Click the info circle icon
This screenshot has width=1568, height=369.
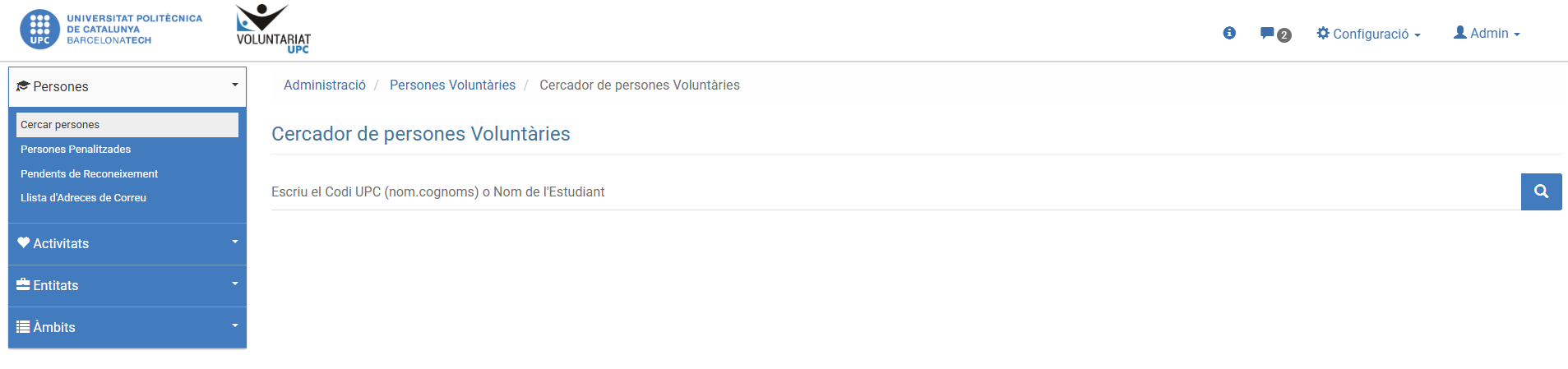point(1229,33)
